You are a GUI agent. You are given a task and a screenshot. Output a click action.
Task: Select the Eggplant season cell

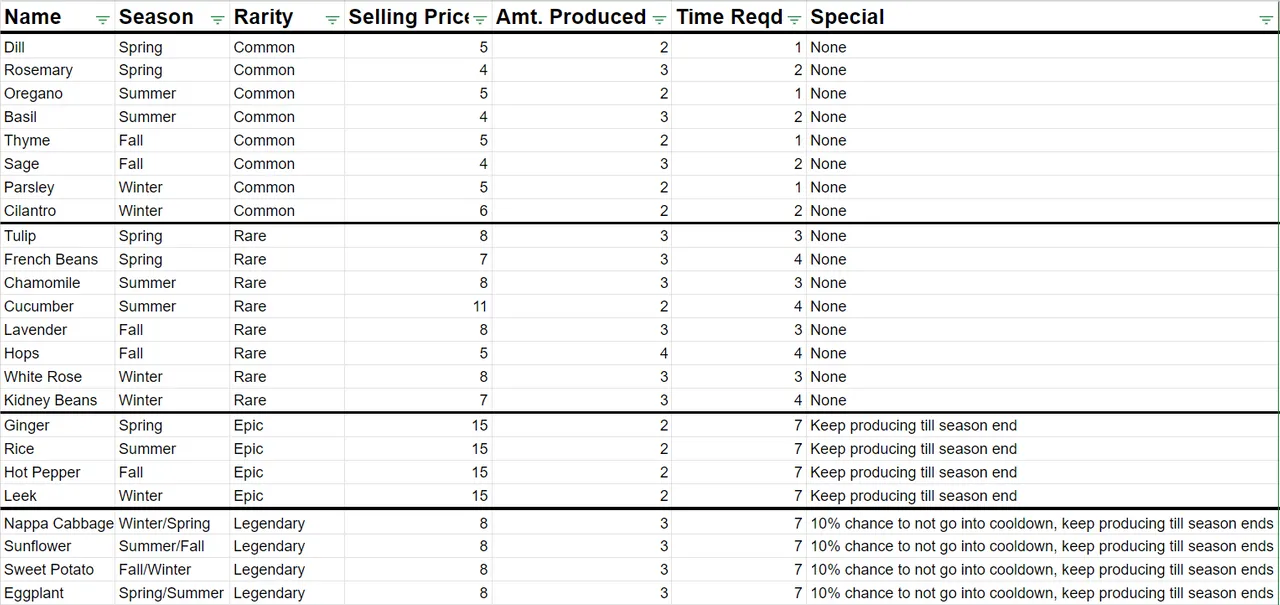coord(172,593)
